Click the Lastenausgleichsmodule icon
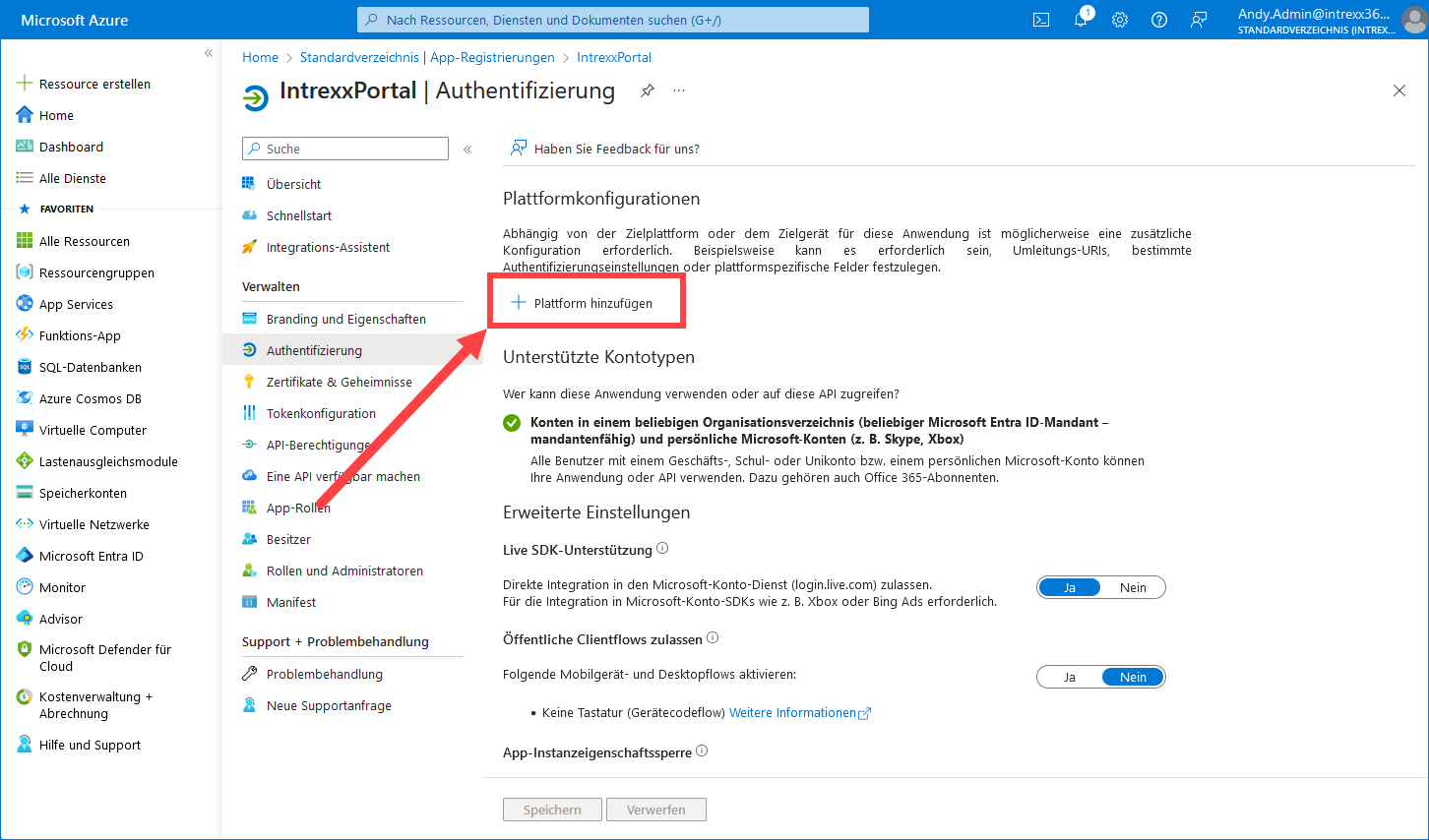 coord(25,461)
